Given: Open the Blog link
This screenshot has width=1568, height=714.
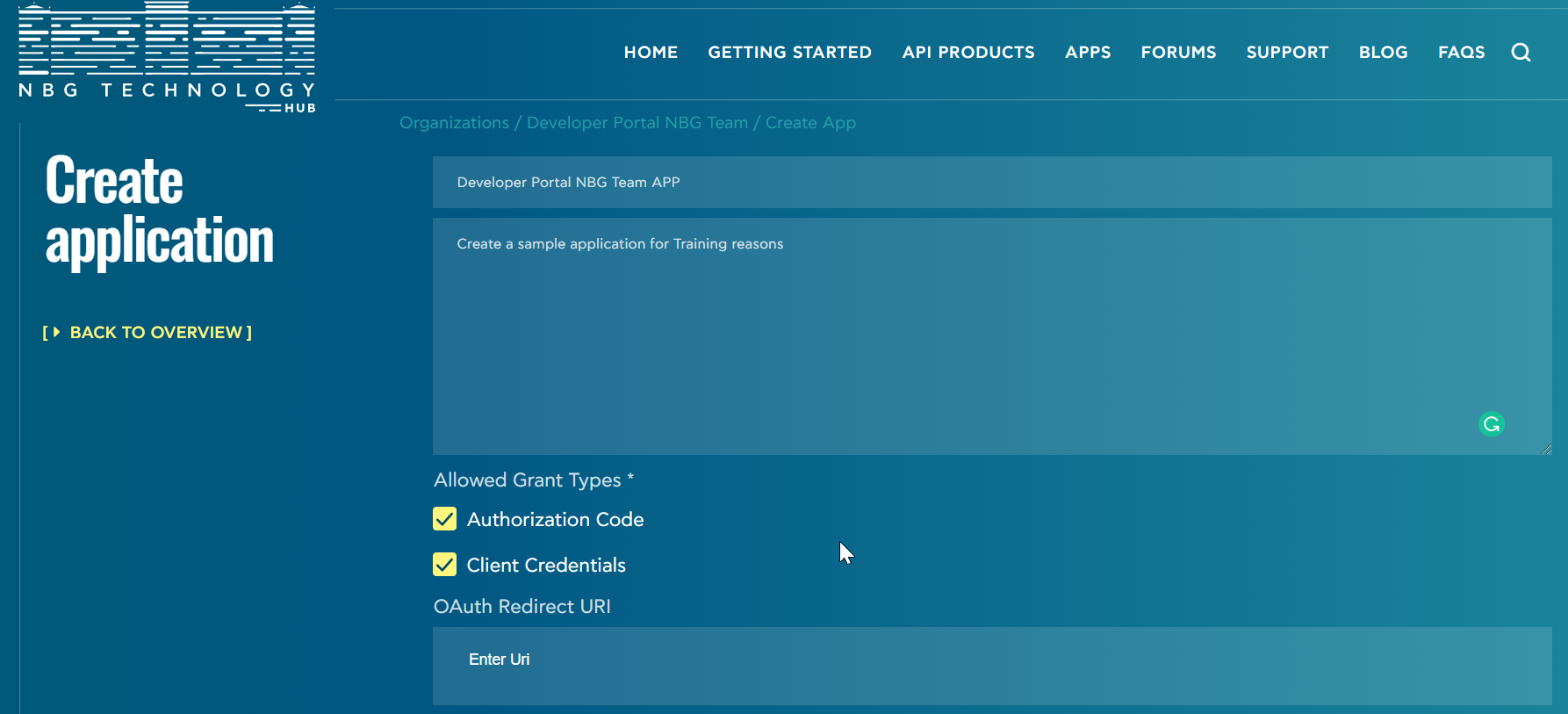Looking at the screenshot, I should tap(1383, 53).
